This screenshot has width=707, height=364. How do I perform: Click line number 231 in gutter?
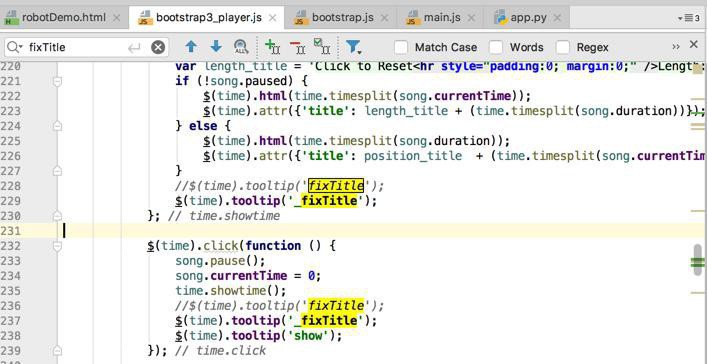pyautogui.click(x=11, y=231)
